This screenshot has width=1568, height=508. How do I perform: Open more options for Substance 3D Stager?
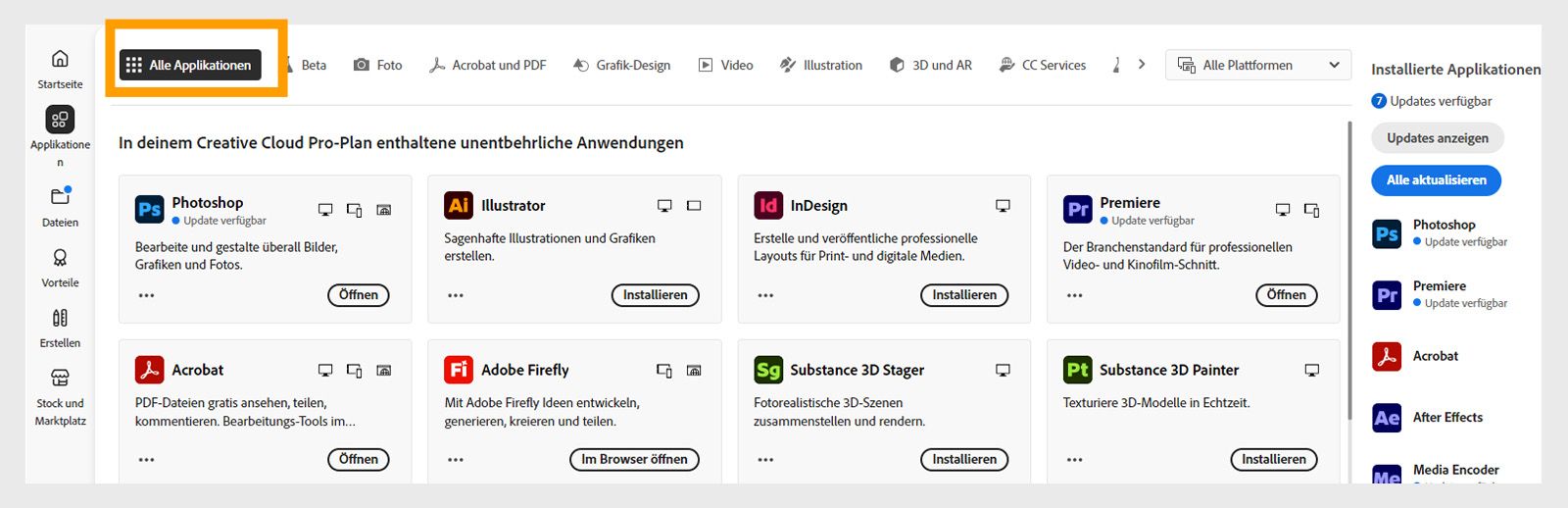coord(765,459)
